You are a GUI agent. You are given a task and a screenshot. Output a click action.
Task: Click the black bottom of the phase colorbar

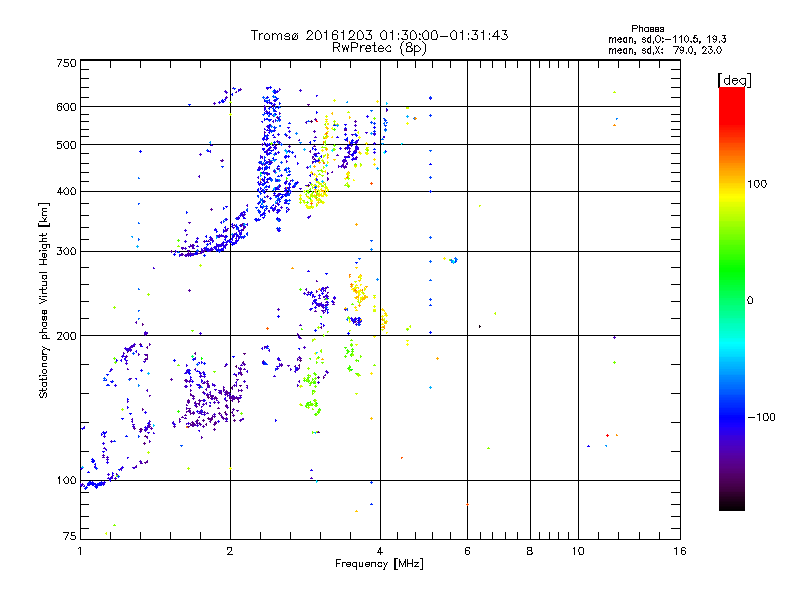tap(732, 503)
